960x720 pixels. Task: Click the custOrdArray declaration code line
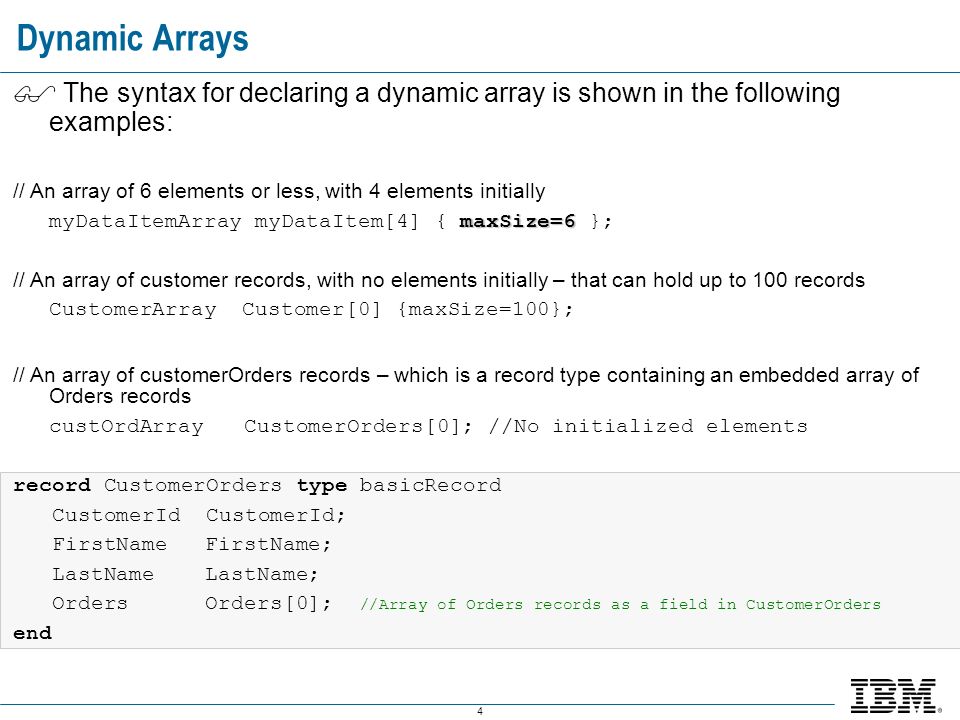point(428,426)
